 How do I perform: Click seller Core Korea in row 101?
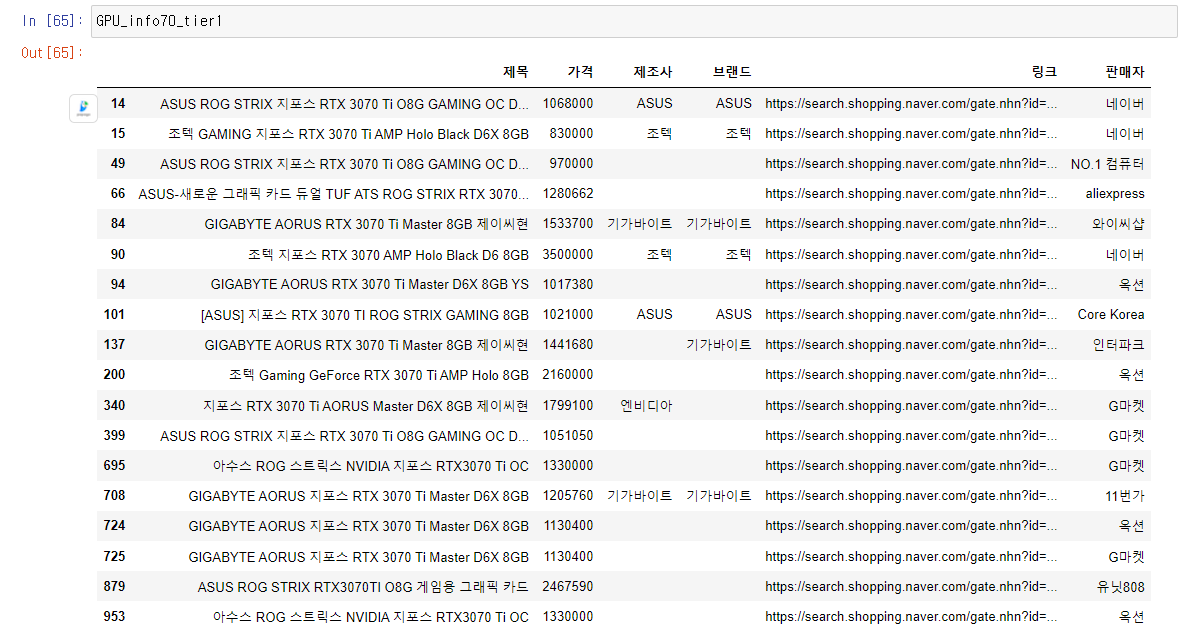(1111, 315)
